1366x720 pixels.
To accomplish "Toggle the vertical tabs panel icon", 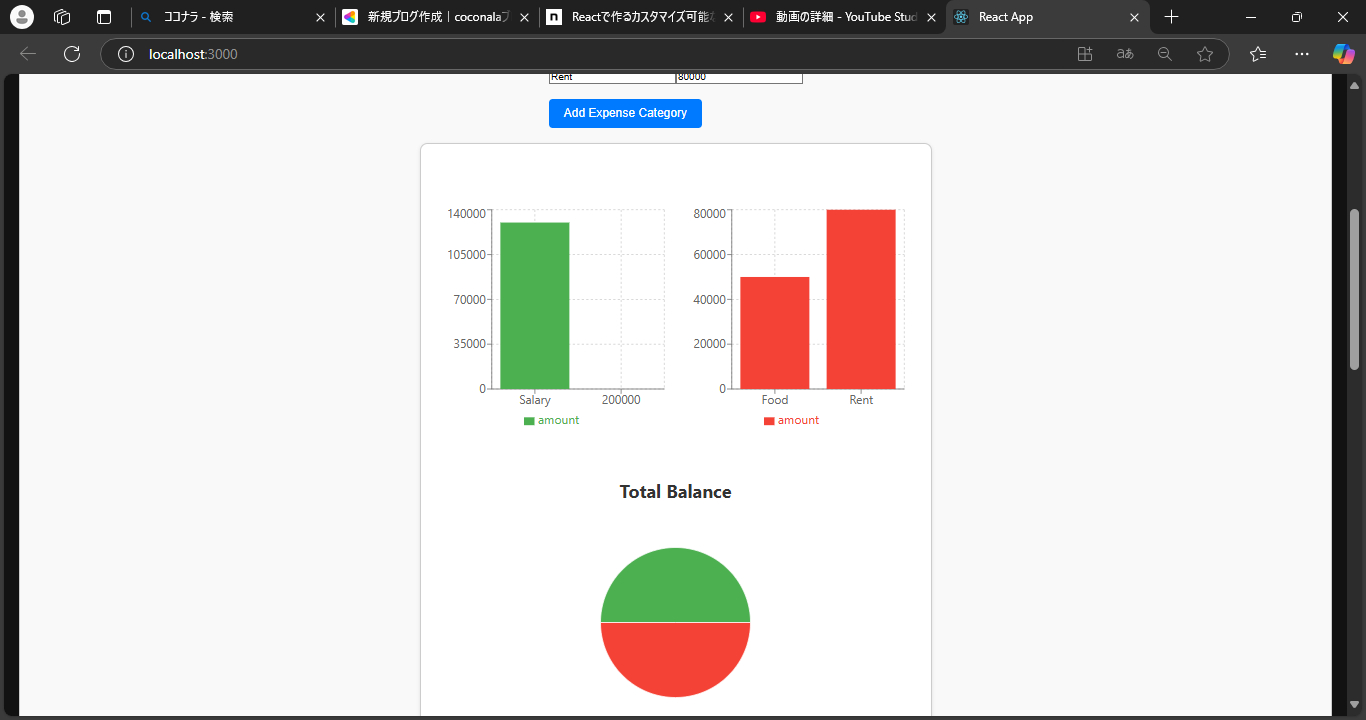I will (104, 17).
